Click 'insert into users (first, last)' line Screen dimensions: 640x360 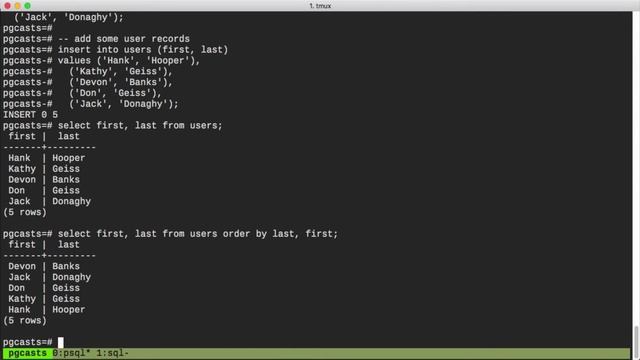click(143, 50)
